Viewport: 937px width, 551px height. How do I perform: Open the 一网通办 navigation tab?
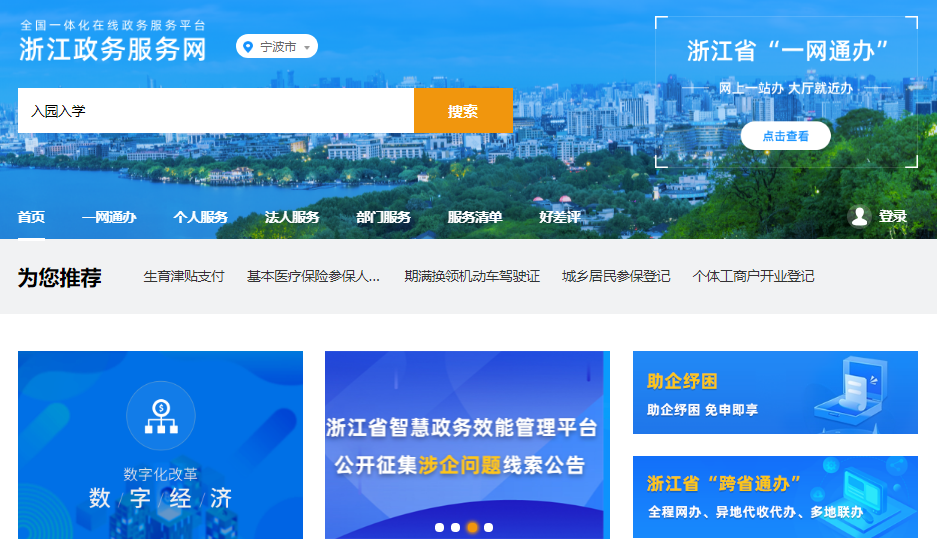(x=109, y=217)
